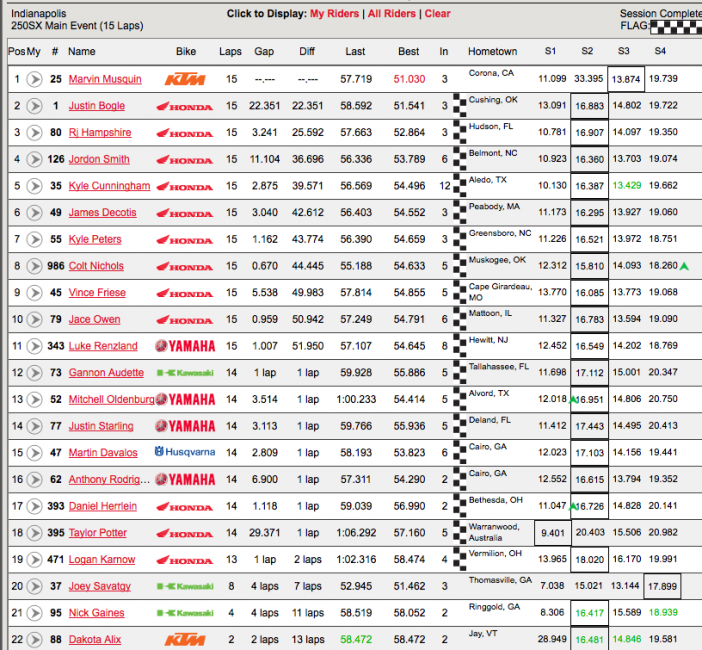The height and width of the screenshot is (650, 702).
Task: Click arrow icon in Taylor Potter row
Action: 34,533
